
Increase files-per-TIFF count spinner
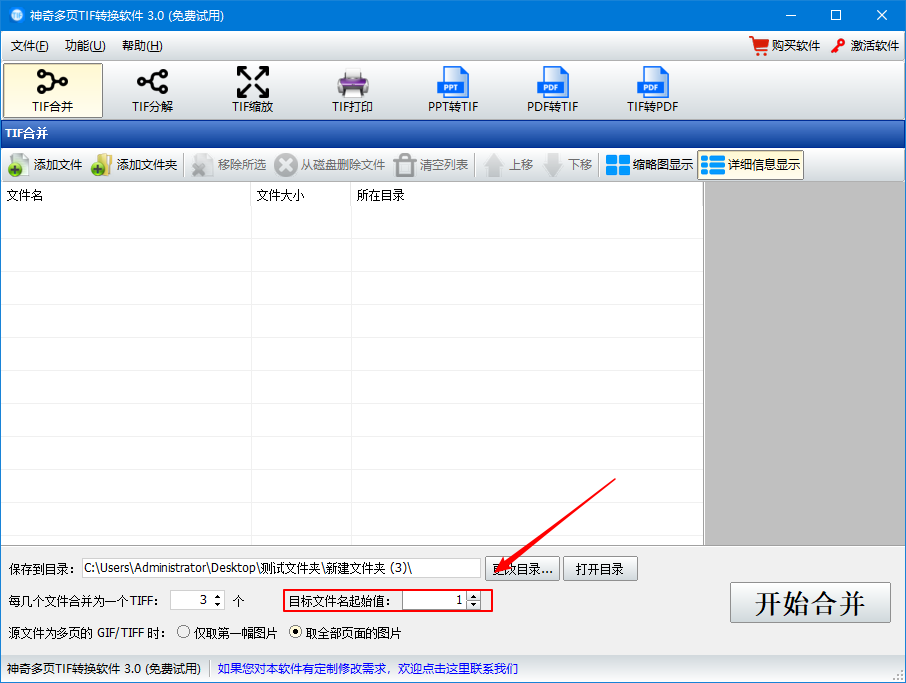point(218,596)
